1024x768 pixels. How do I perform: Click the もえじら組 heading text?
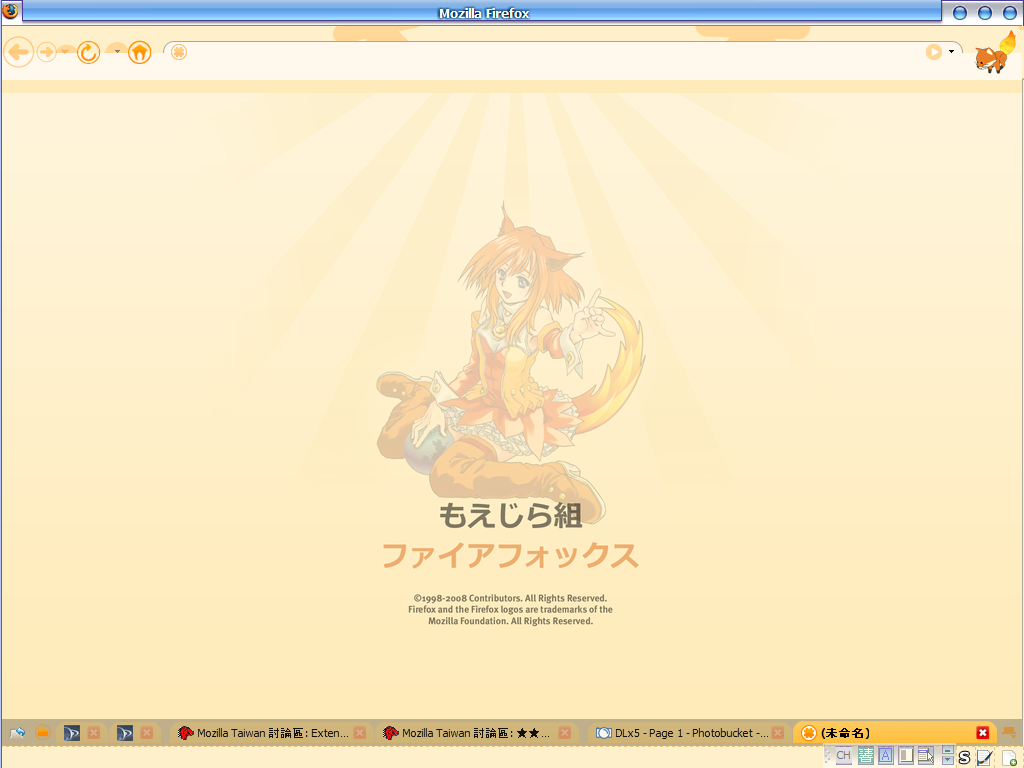pyautogui.click(x=511, y=515)
